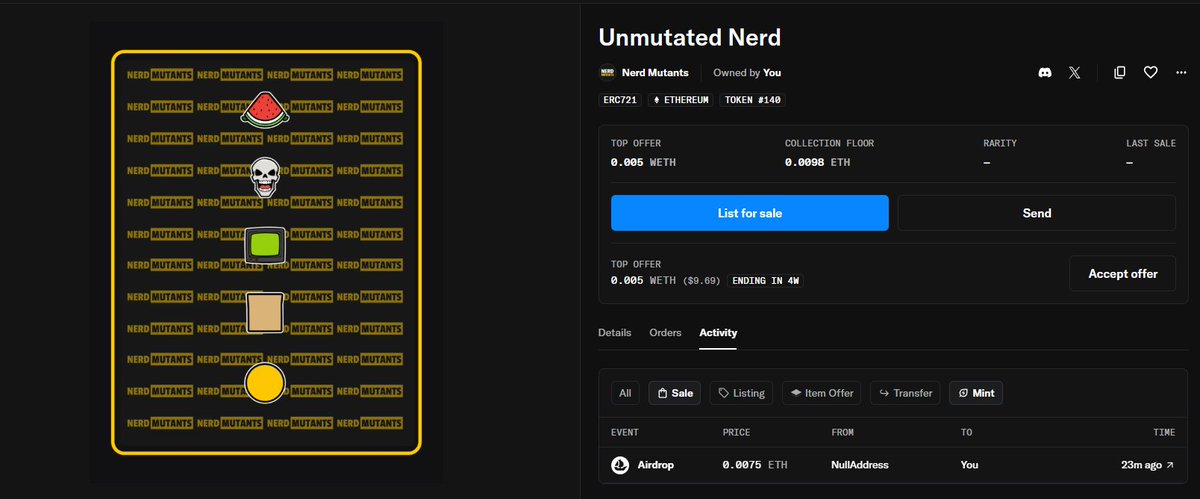
Task: Toggle the Item Offer activity filter
Action: [822, 393]
